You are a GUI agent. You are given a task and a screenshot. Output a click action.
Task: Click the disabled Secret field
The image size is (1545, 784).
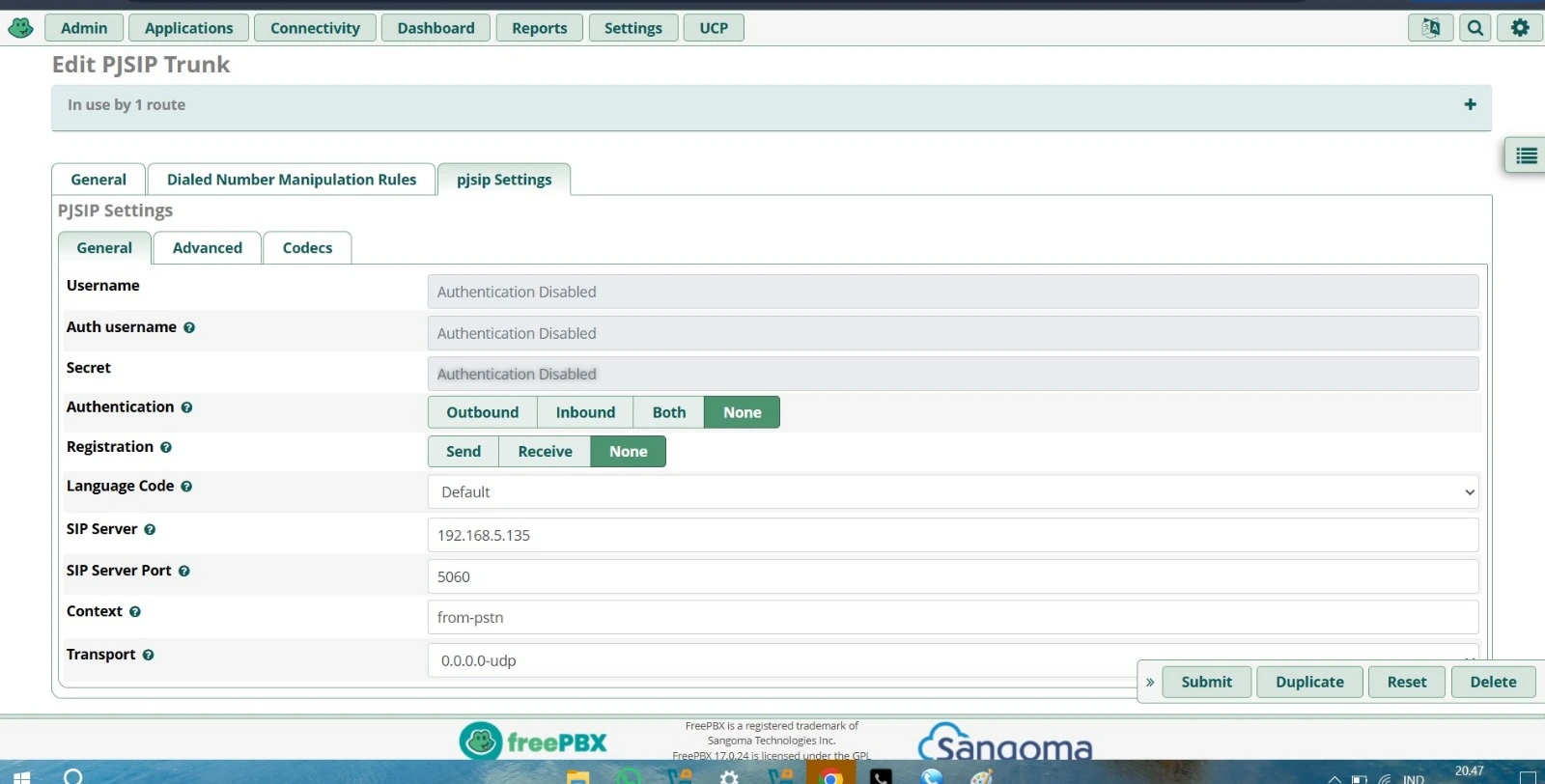coord(953,374)
